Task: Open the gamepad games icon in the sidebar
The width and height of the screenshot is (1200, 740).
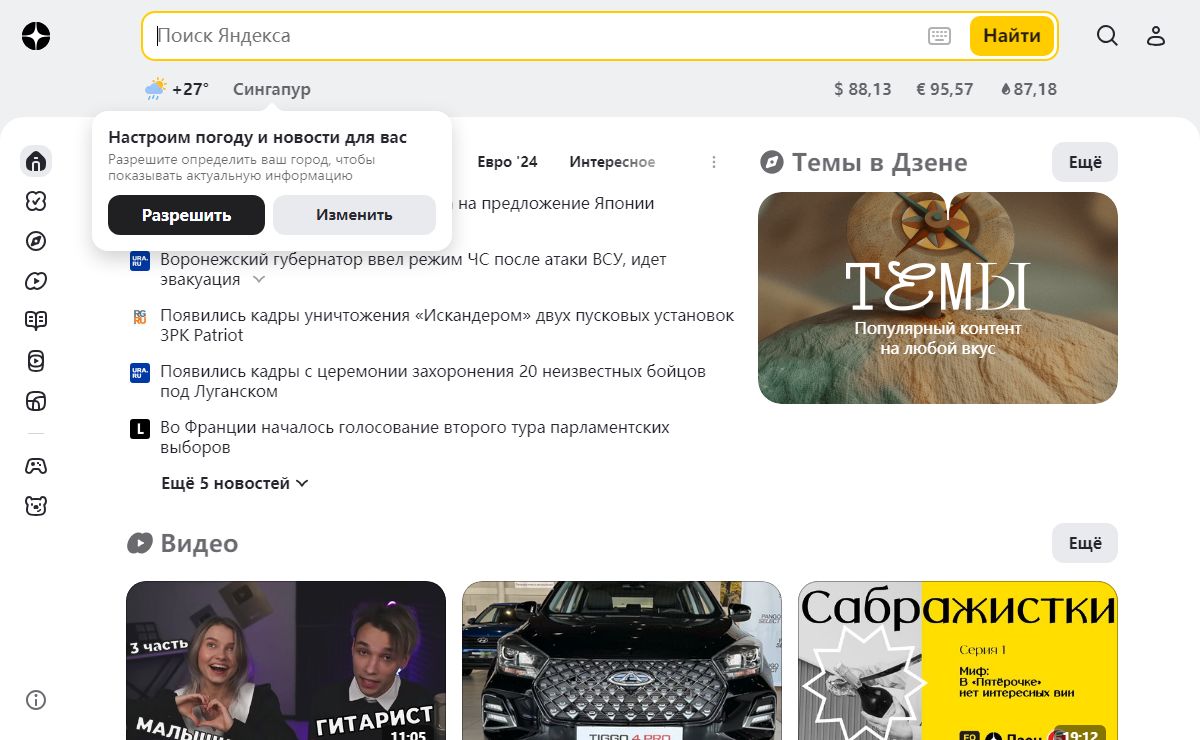Action: (x=36, y=466)
